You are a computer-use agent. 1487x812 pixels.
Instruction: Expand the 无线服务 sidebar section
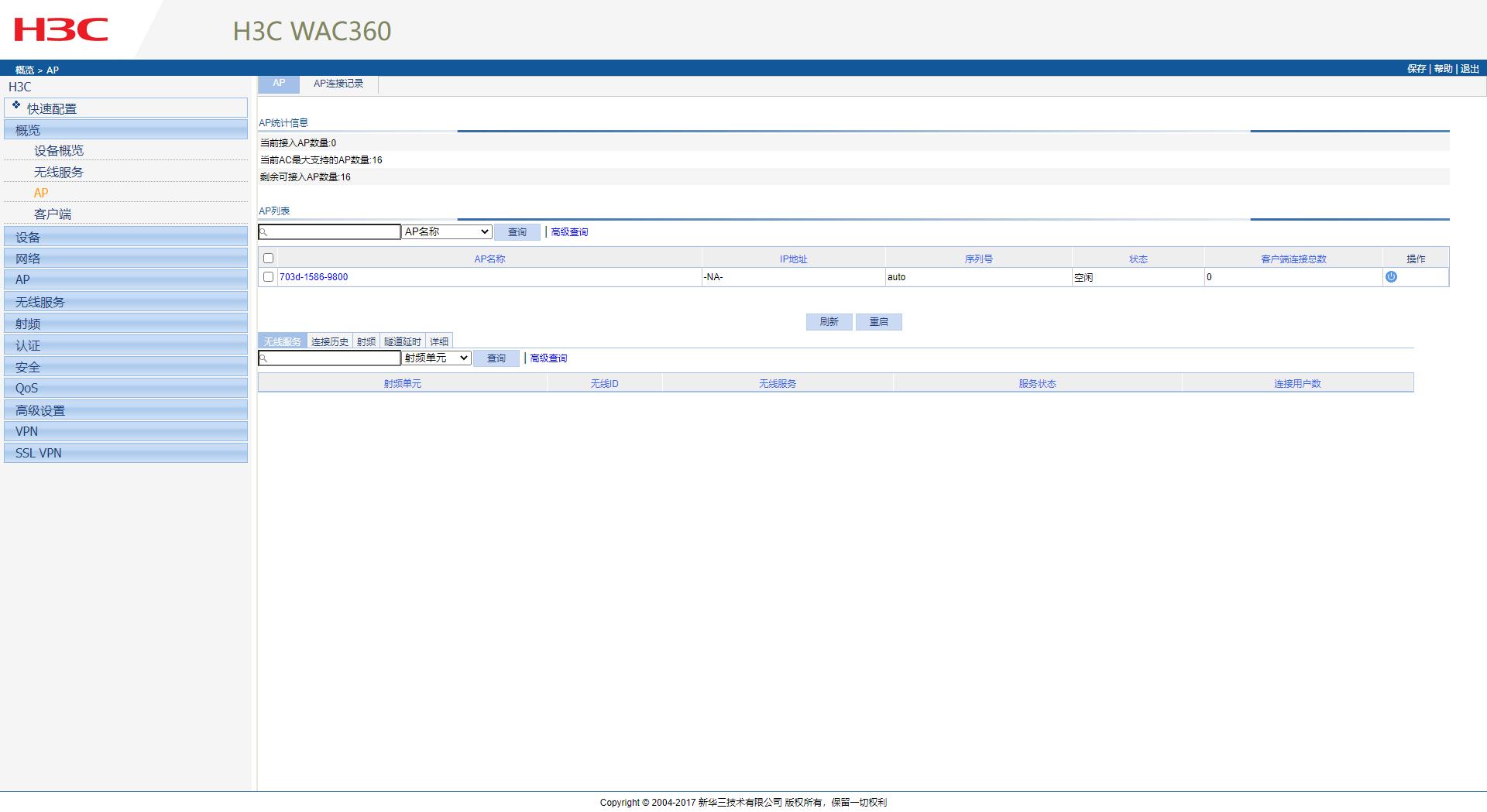[x=125, y=302]
